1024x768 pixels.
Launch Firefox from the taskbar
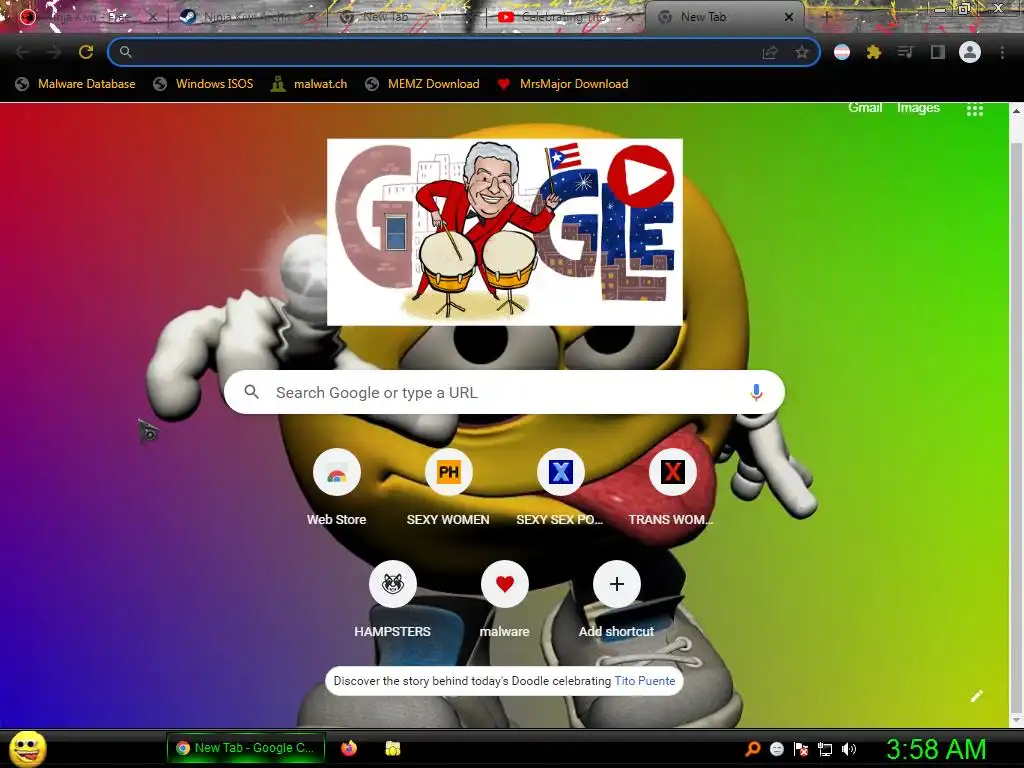pyautogui.click(x=349, y=748)
